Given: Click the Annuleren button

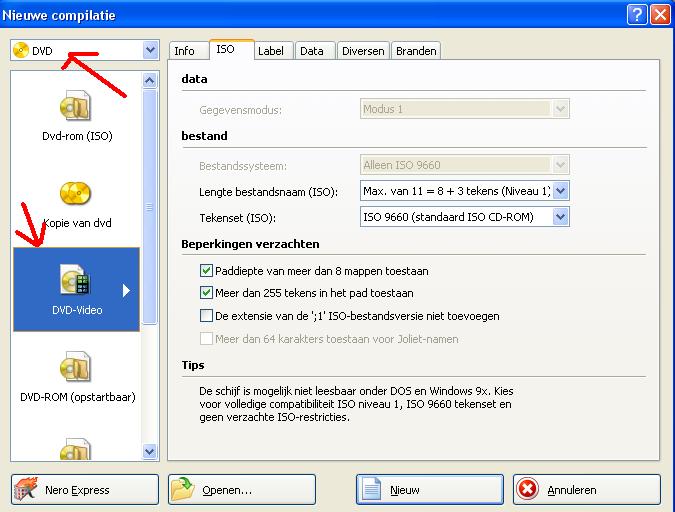Looking at the screenshot, I should [587, 489].
